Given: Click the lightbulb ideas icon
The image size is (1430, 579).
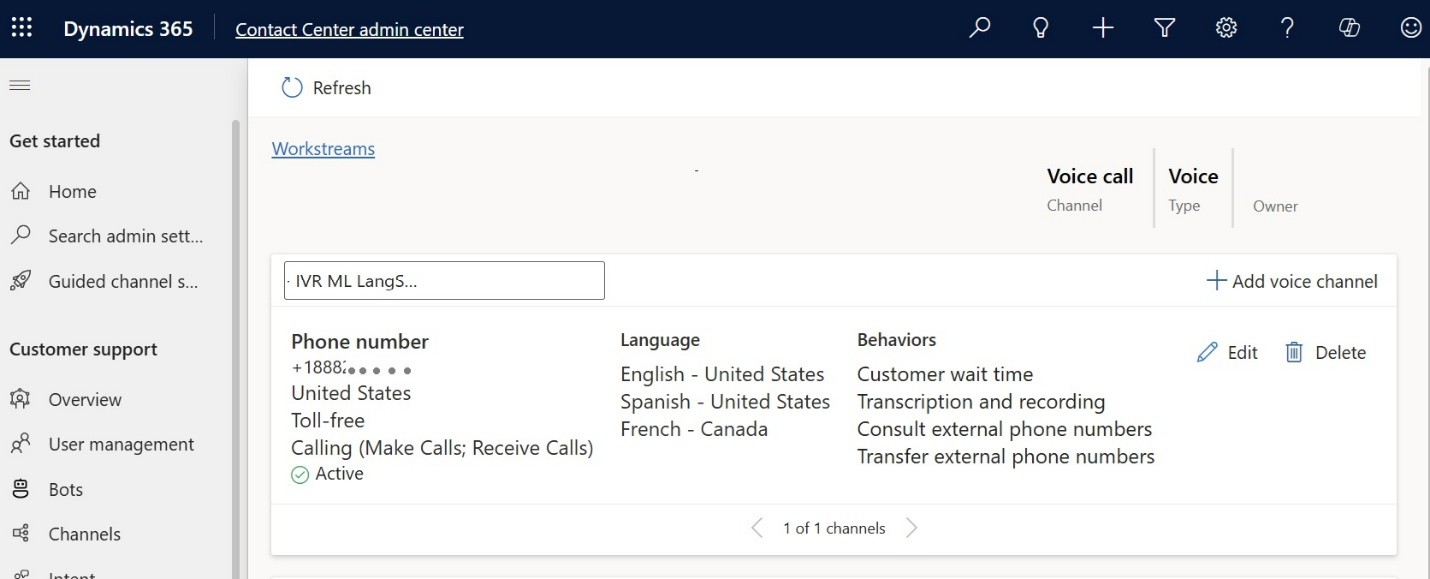Looking at the screenshot, I should tap(1040, 27).
